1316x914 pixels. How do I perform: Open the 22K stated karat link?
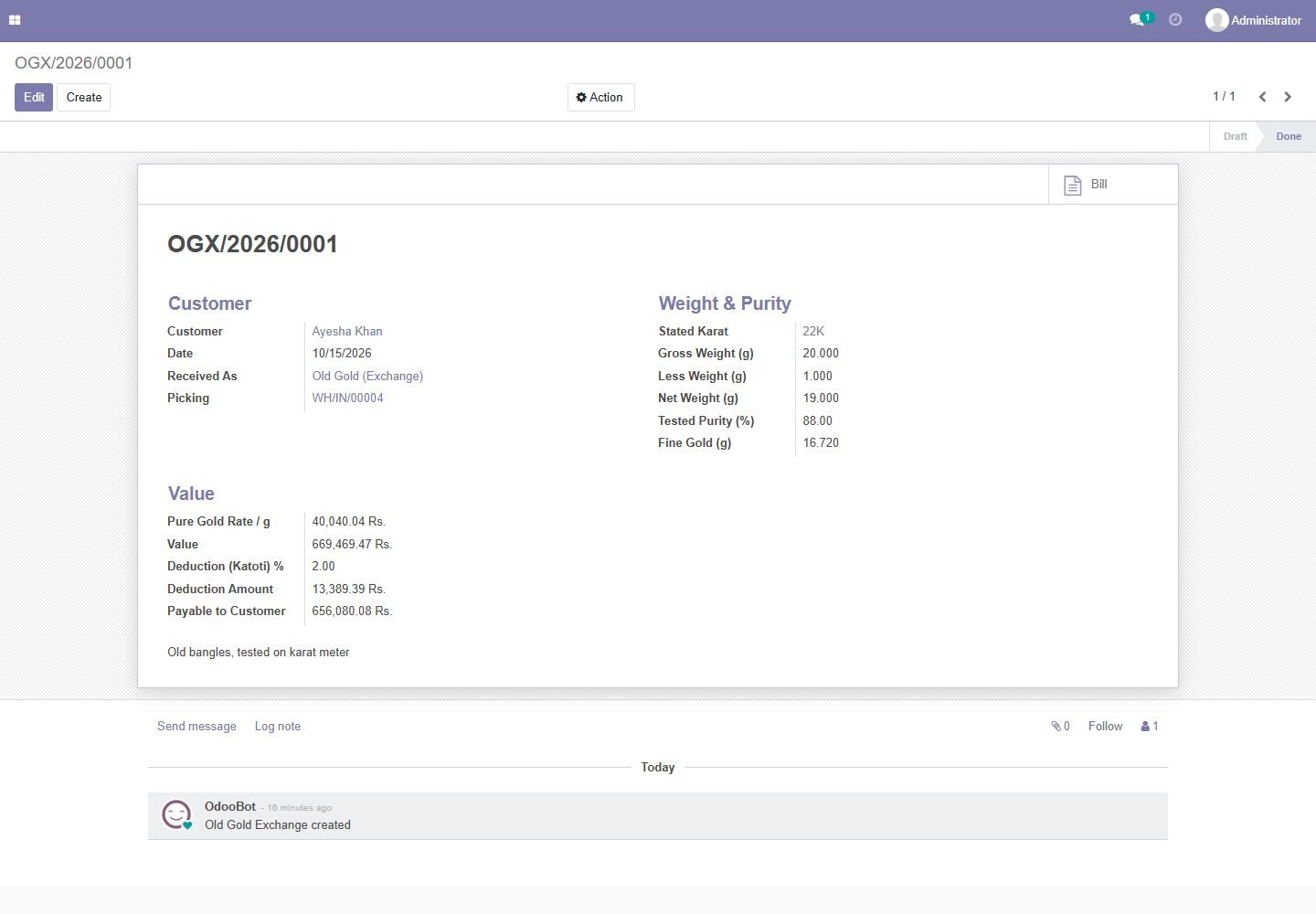[x=813, y=332]
